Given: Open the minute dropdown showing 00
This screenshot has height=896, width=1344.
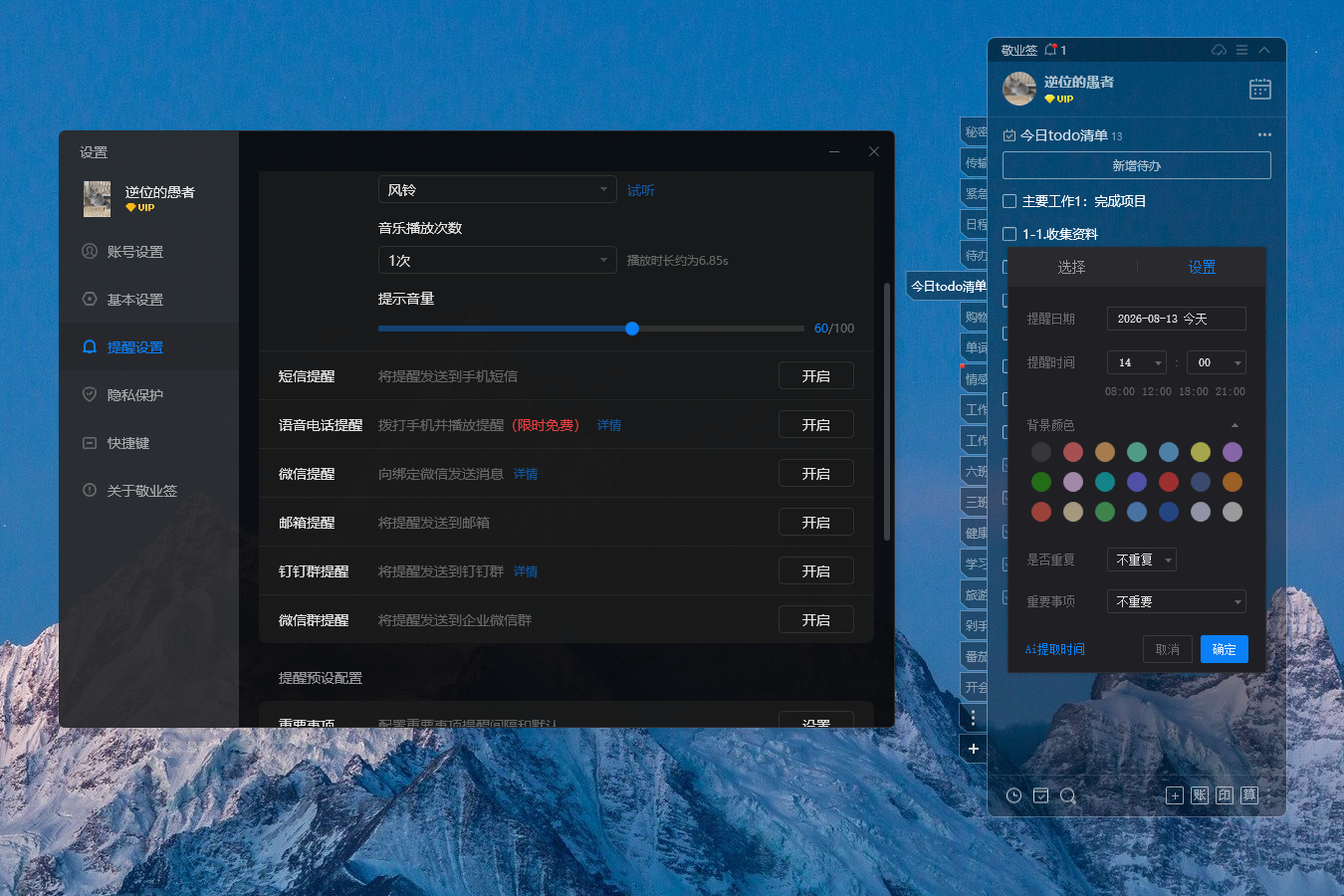Looking at the screenshot, I should pyautogui.click(x=1217, y=362).
